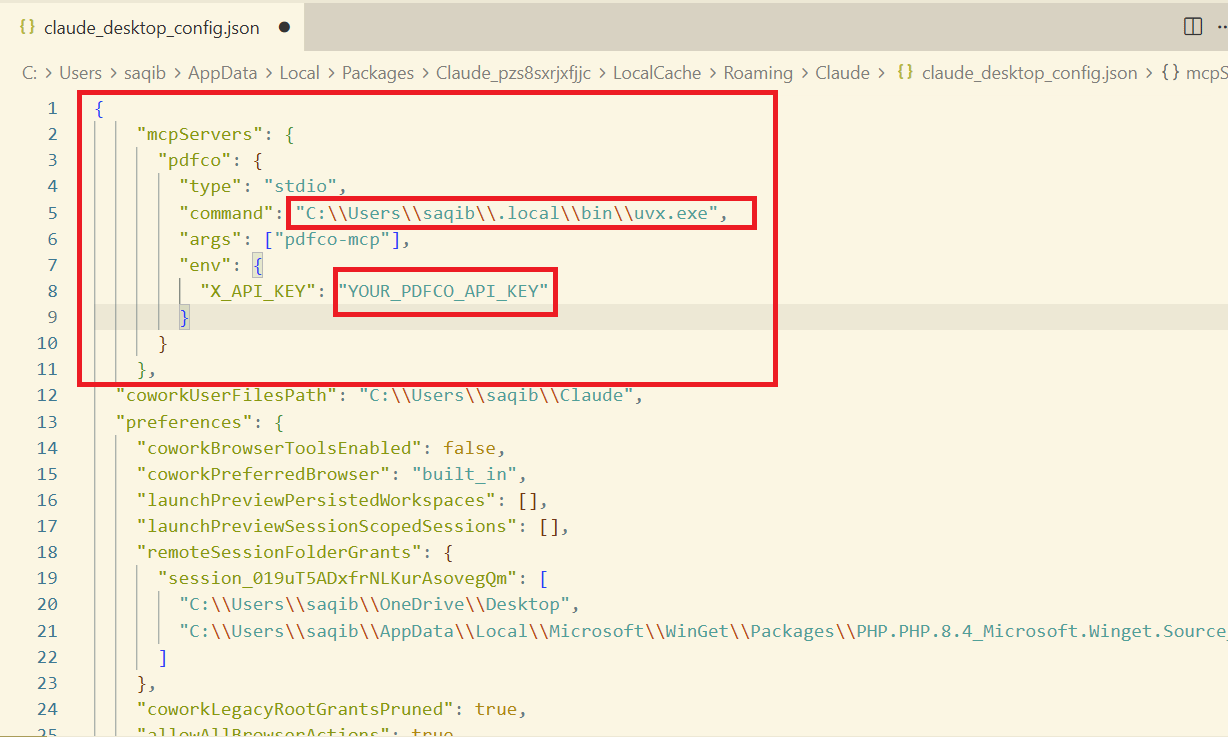Click the "command" key on line 5
1228x737 pixels.
[x=226, y=212]
